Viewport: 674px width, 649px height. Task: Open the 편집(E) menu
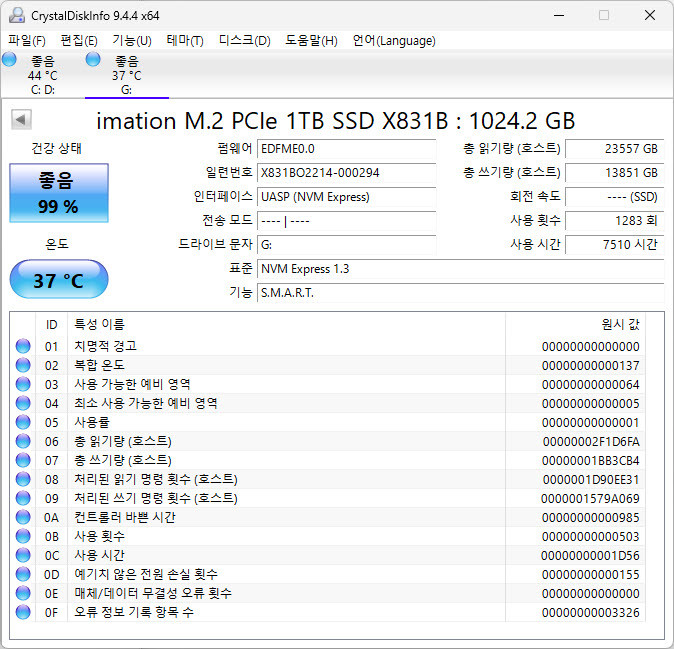pos(79,41)
